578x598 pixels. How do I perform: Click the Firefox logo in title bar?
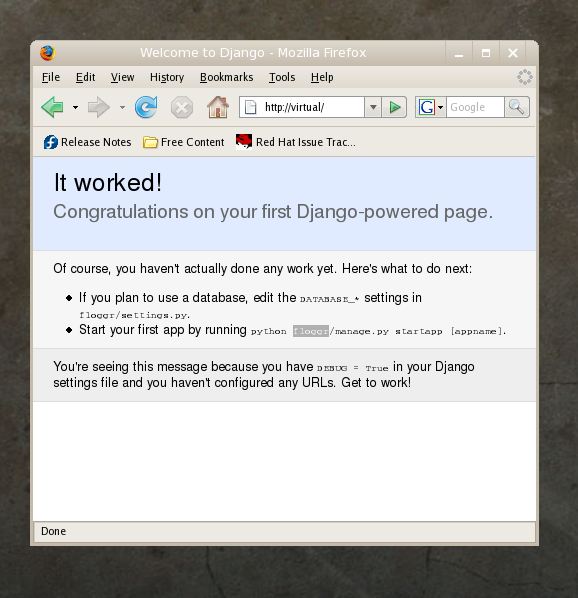48,53
